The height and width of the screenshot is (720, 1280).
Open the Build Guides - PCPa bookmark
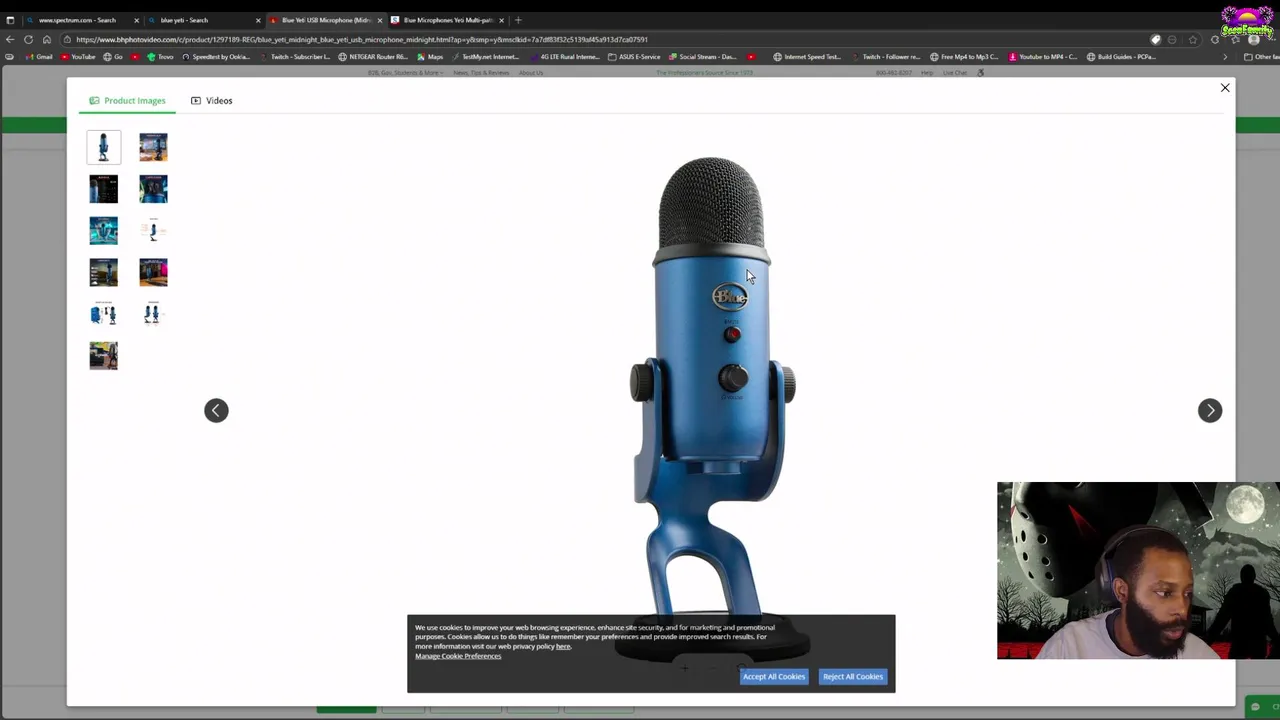[1121, 57]
